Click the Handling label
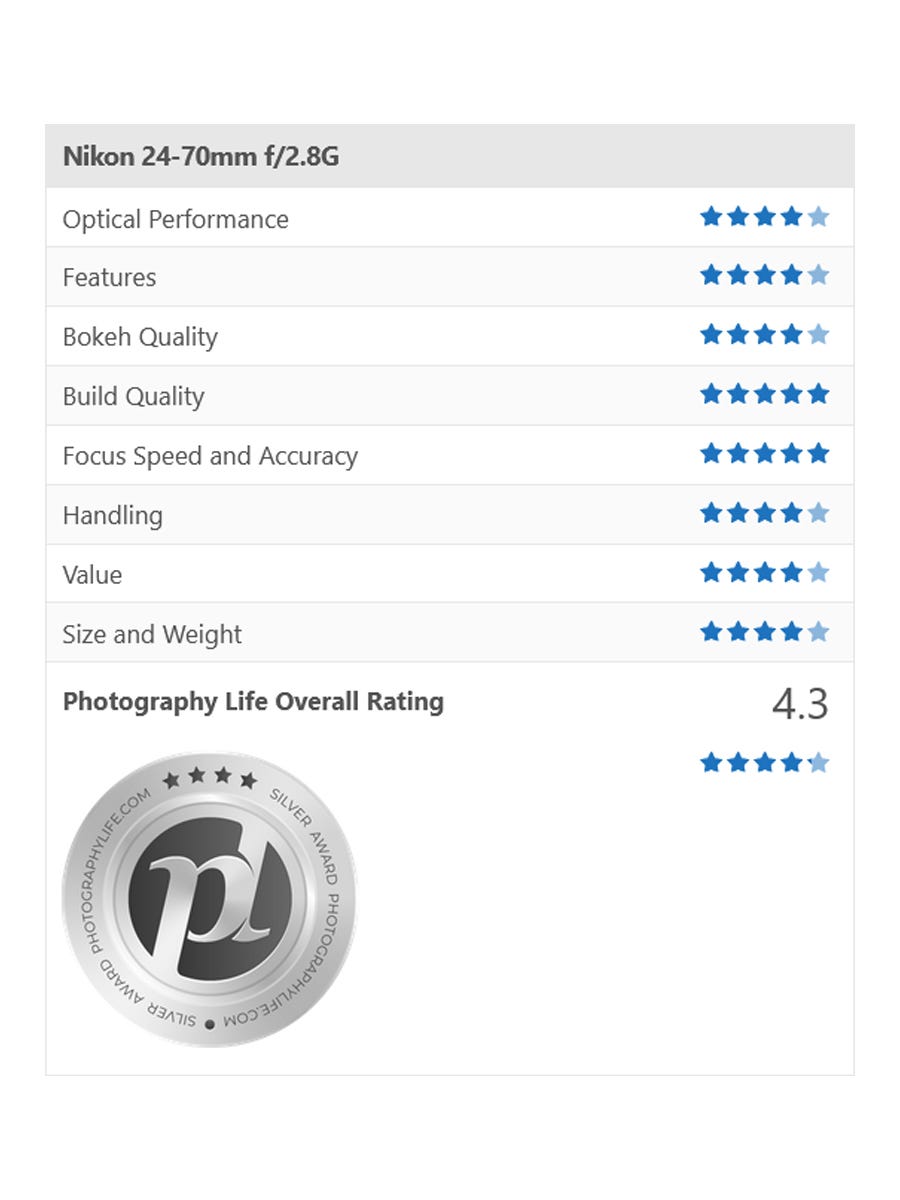The width and height of the screenshot is (900, 1200). coord(112,515)
